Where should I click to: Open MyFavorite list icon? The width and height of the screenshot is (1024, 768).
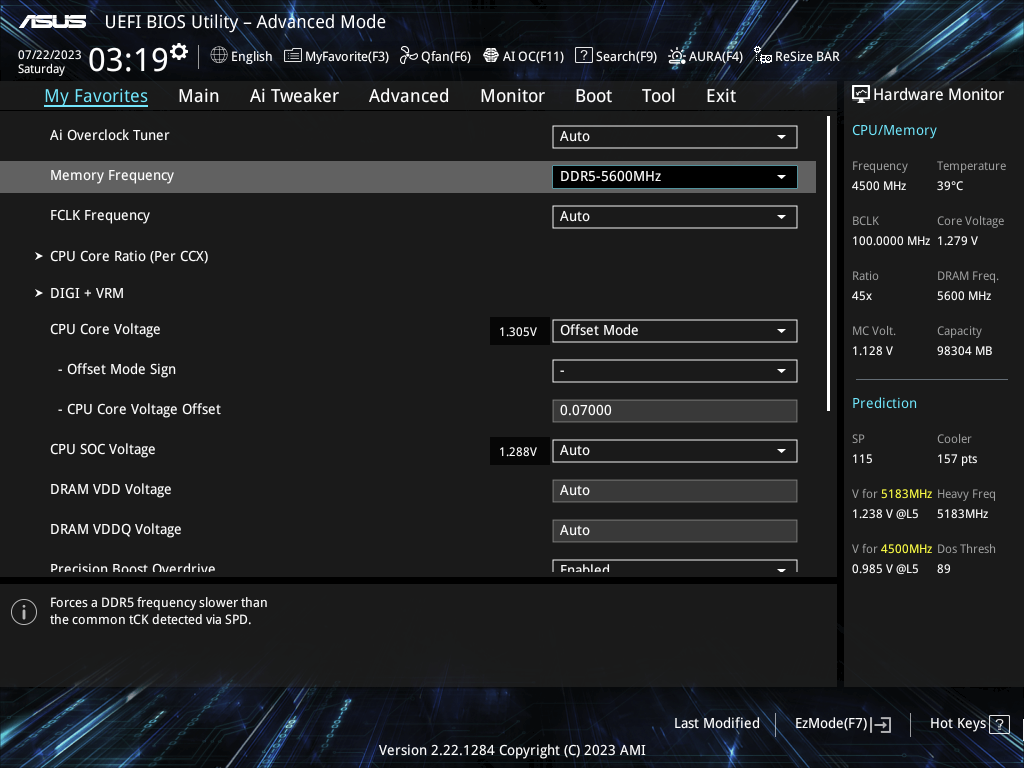pos(293,56)
